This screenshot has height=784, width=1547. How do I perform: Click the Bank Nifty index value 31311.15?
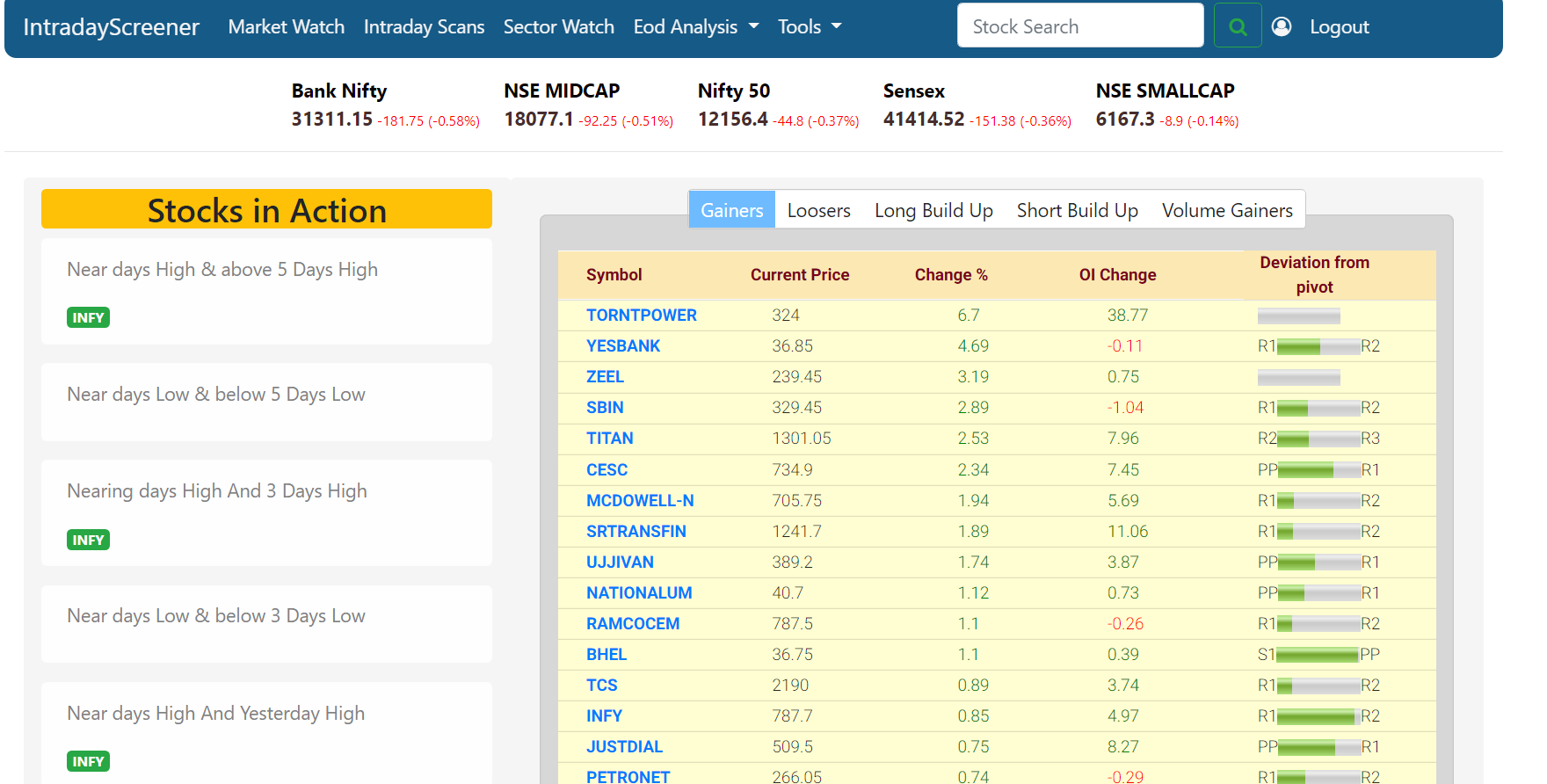pyautogui.click(x=332, y=119)
